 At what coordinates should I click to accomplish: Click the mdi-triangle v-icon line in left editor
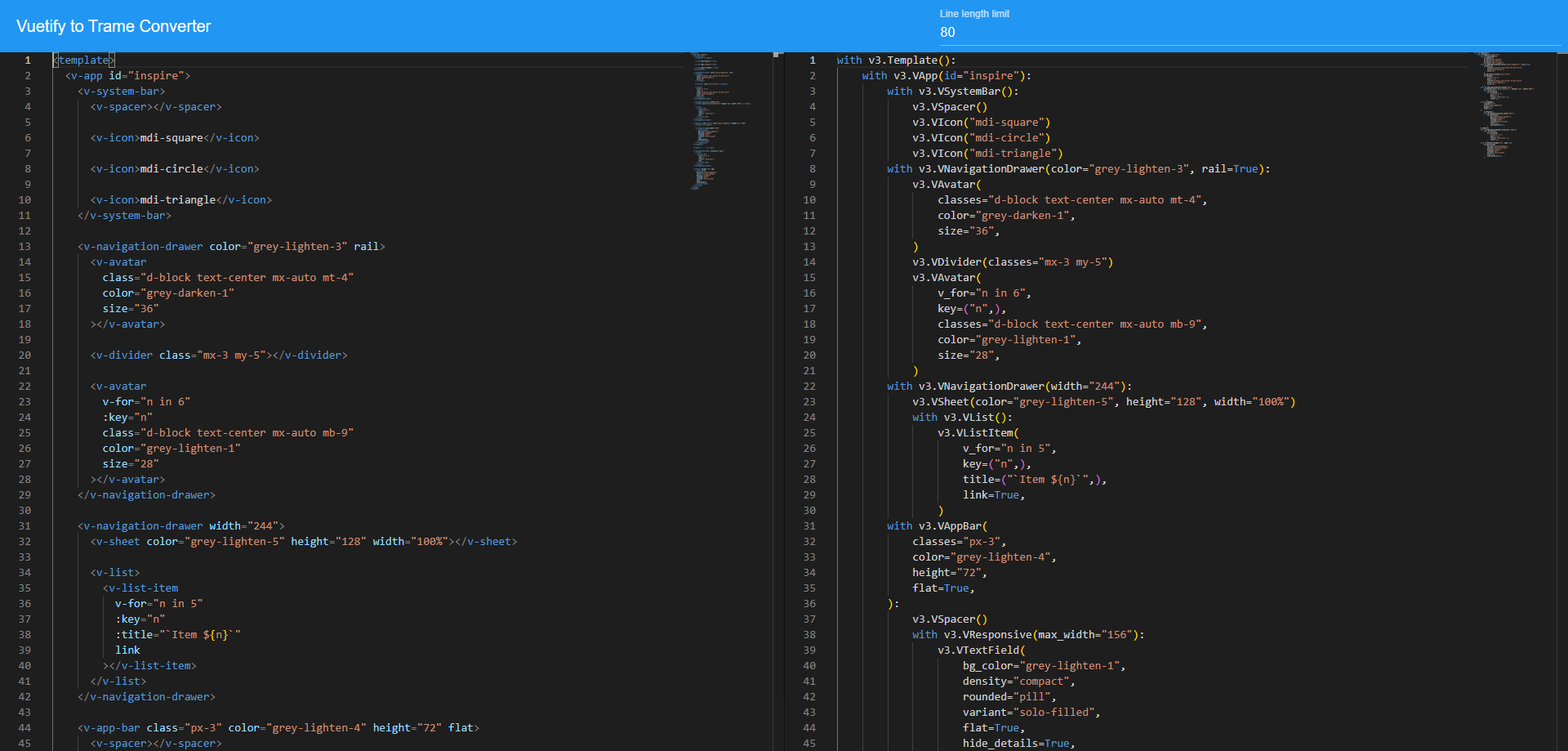pos(180,200)
